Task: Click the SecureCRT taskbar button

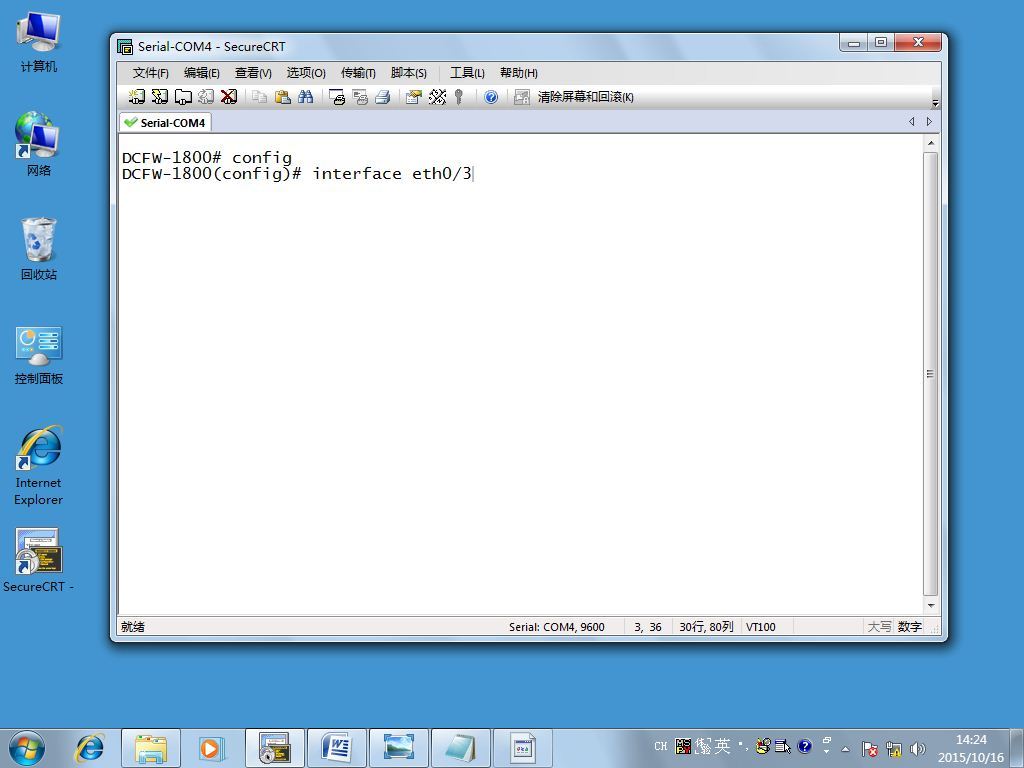Action: pos(275,748)
